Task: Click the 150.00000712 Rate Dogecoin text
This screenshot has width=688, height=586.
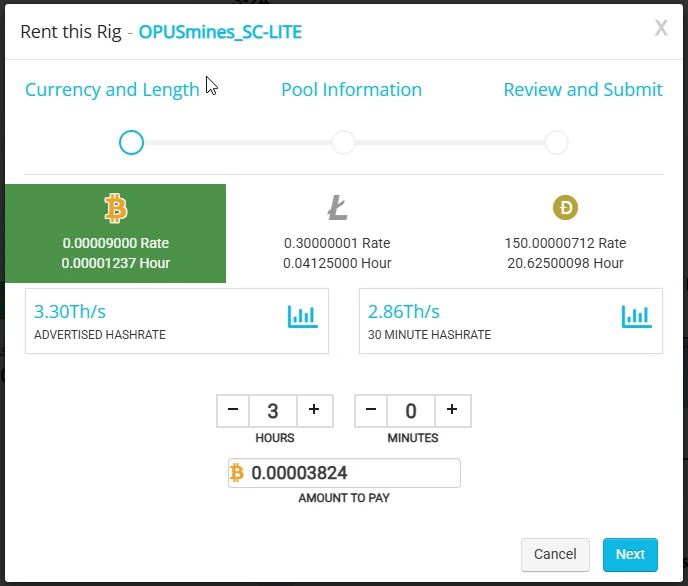Action: click(x=565, y=243)
